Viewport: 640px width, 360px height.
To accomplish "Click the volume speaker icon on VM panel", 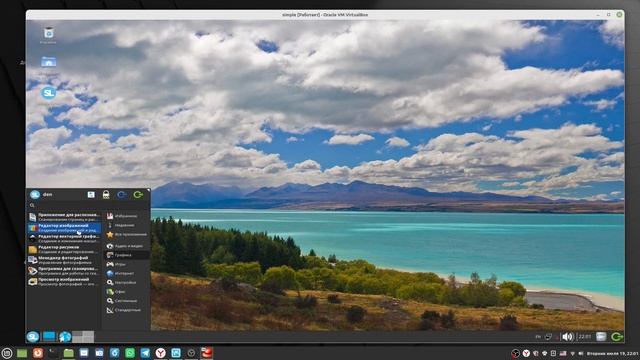I will (567, 337).
